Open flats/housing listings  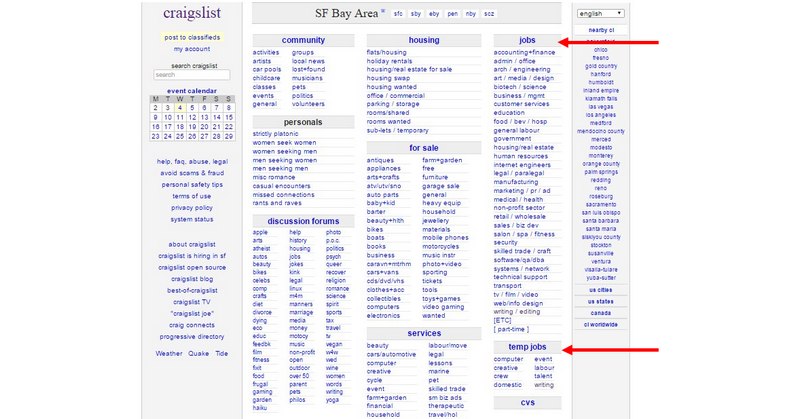click(x=386, y=53)
